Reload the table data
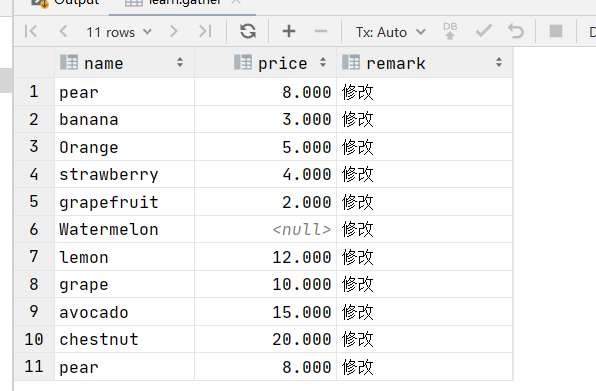Image resolution: width=596 pixels, height=391 pixels. (x=248, y=31)
